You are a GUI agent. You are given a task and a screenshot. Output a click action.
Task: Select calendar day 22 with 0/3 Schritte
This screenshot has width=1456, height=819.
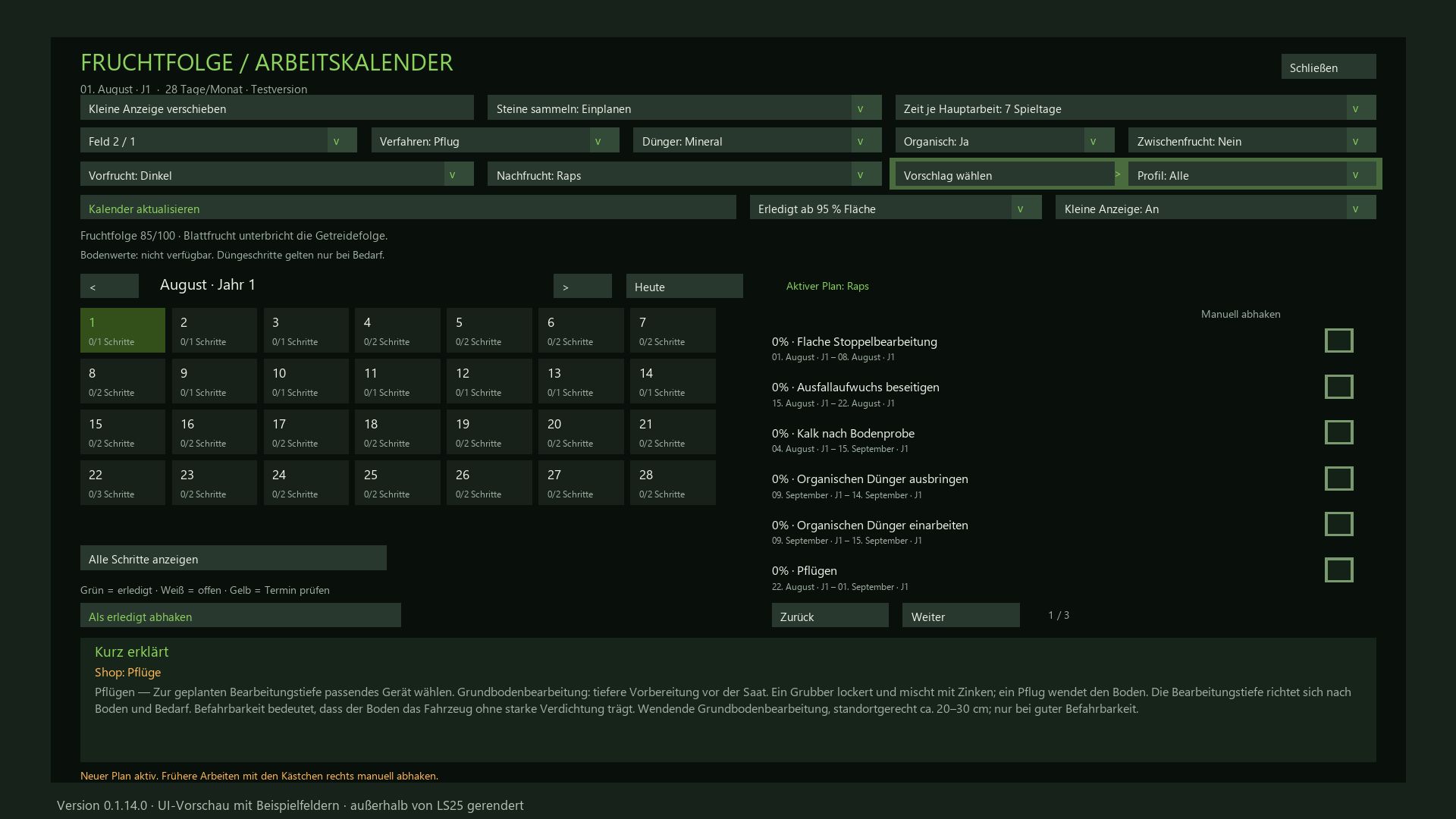coord(123,482)
